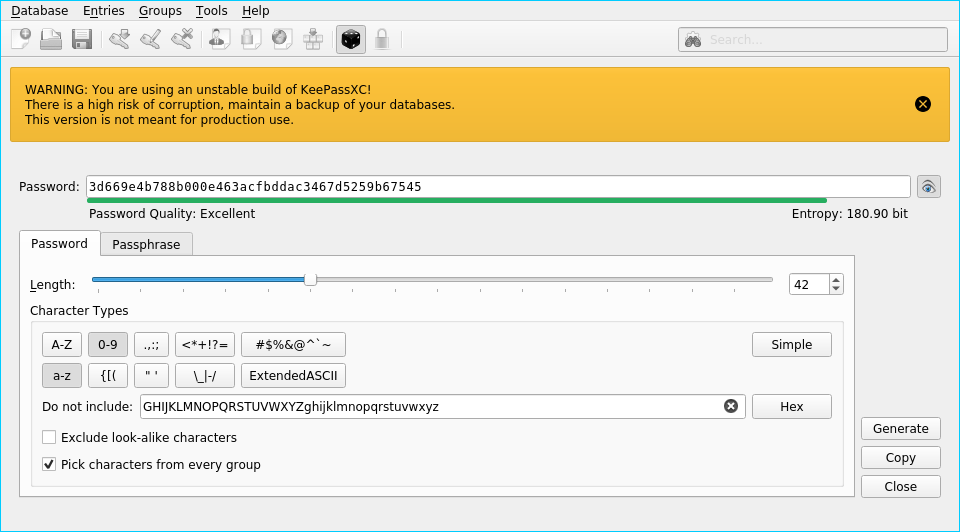Toggle ExtendedASCII characters
Image resolution: width=960 pixels, height=532 pixels.
[293, 376]
